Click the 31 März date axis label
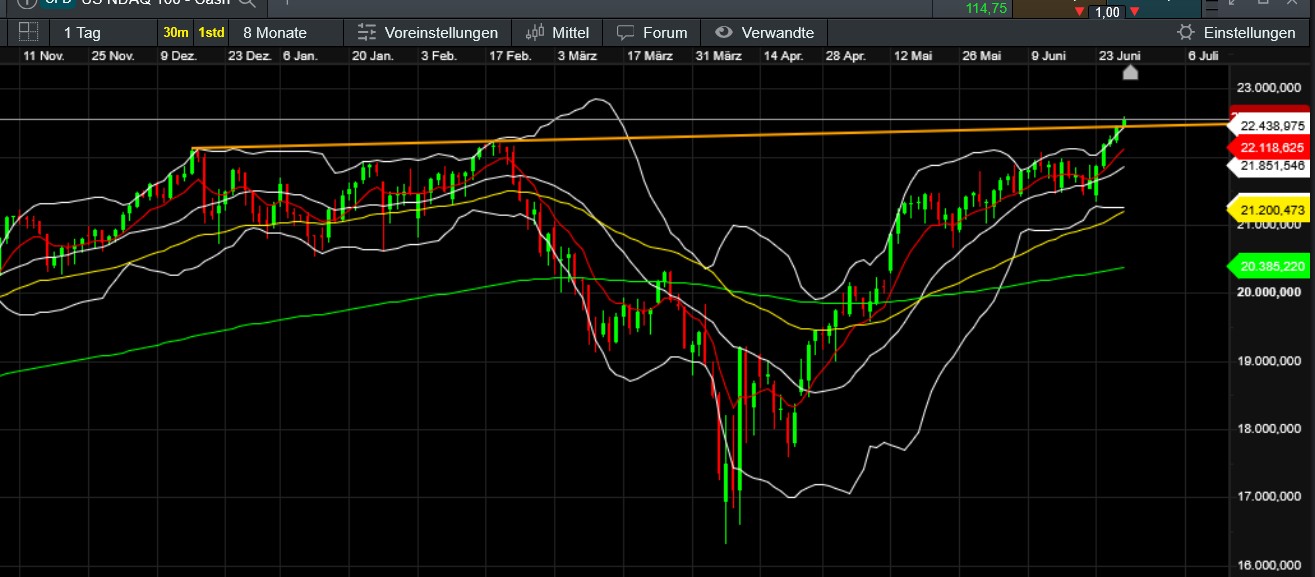 point(719,56)
